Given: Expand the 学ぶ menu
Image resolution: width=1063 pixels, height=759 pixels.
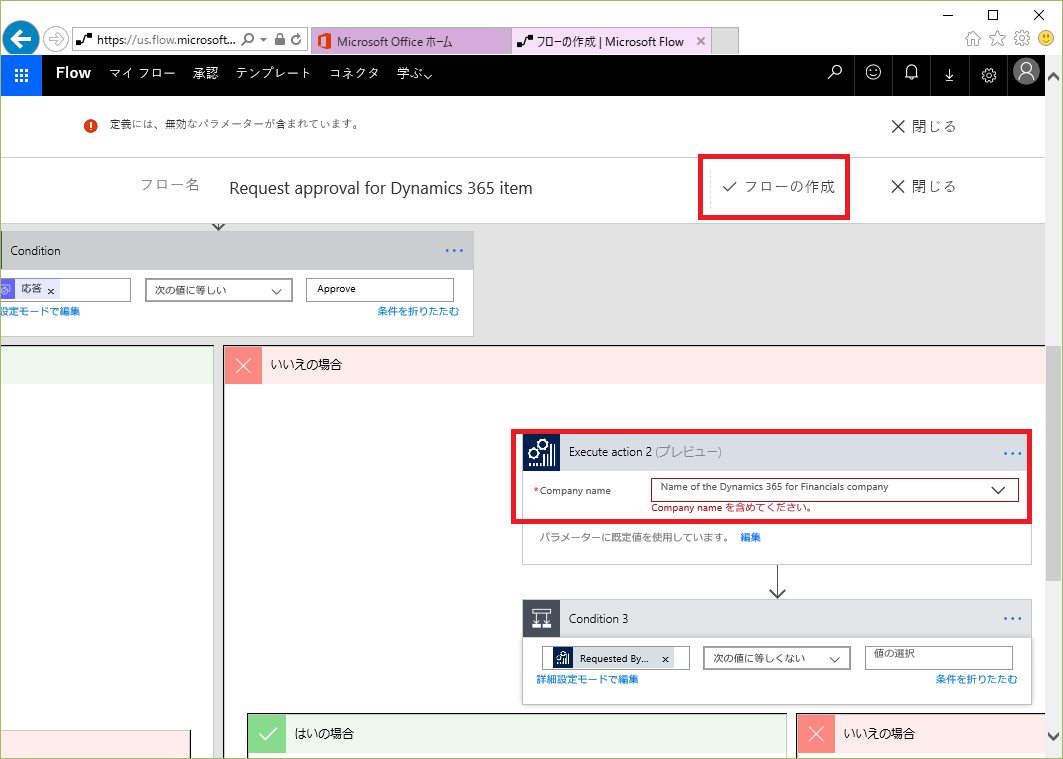Looking at the screenshot, I should pos(414,73).
